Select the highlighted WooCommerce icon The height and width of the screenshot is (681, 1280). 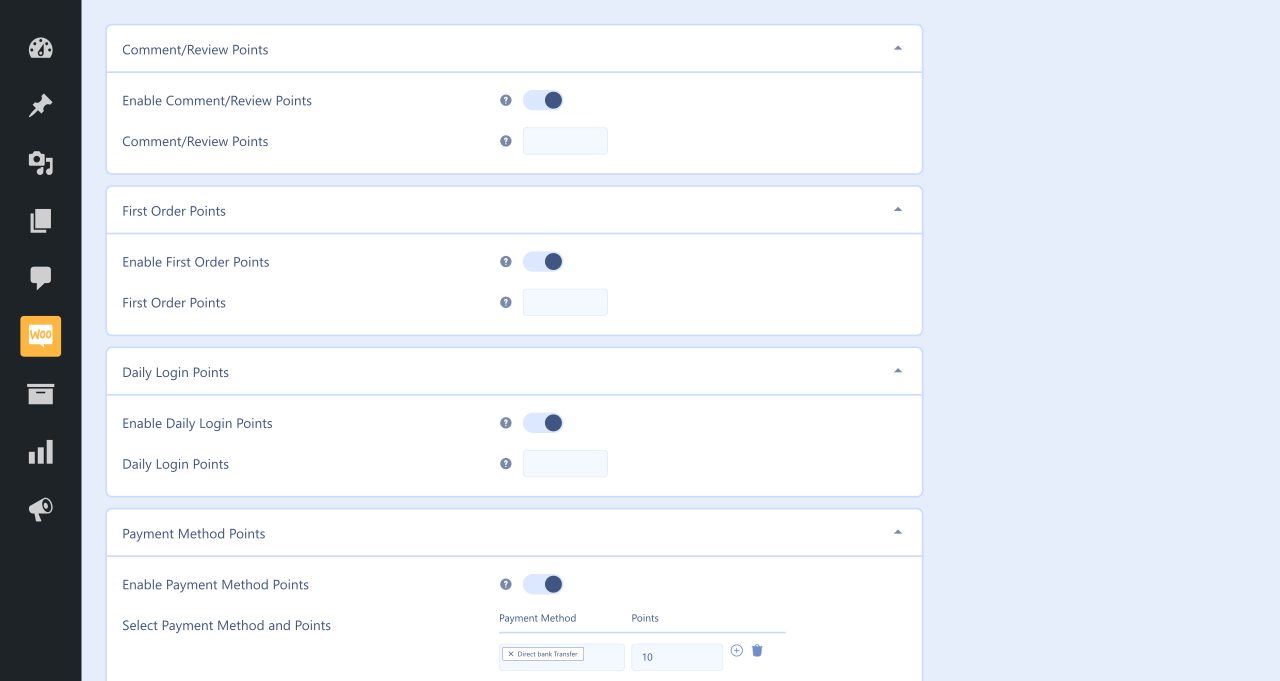(x=40, y=336)
